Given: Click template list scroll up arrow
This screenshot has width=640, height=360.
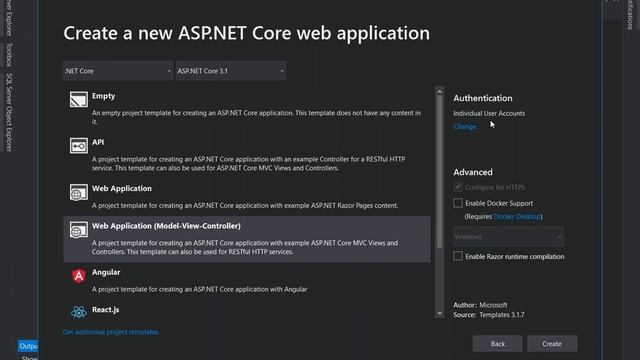Looking at the screenshot, I should [x=440, y=91].
